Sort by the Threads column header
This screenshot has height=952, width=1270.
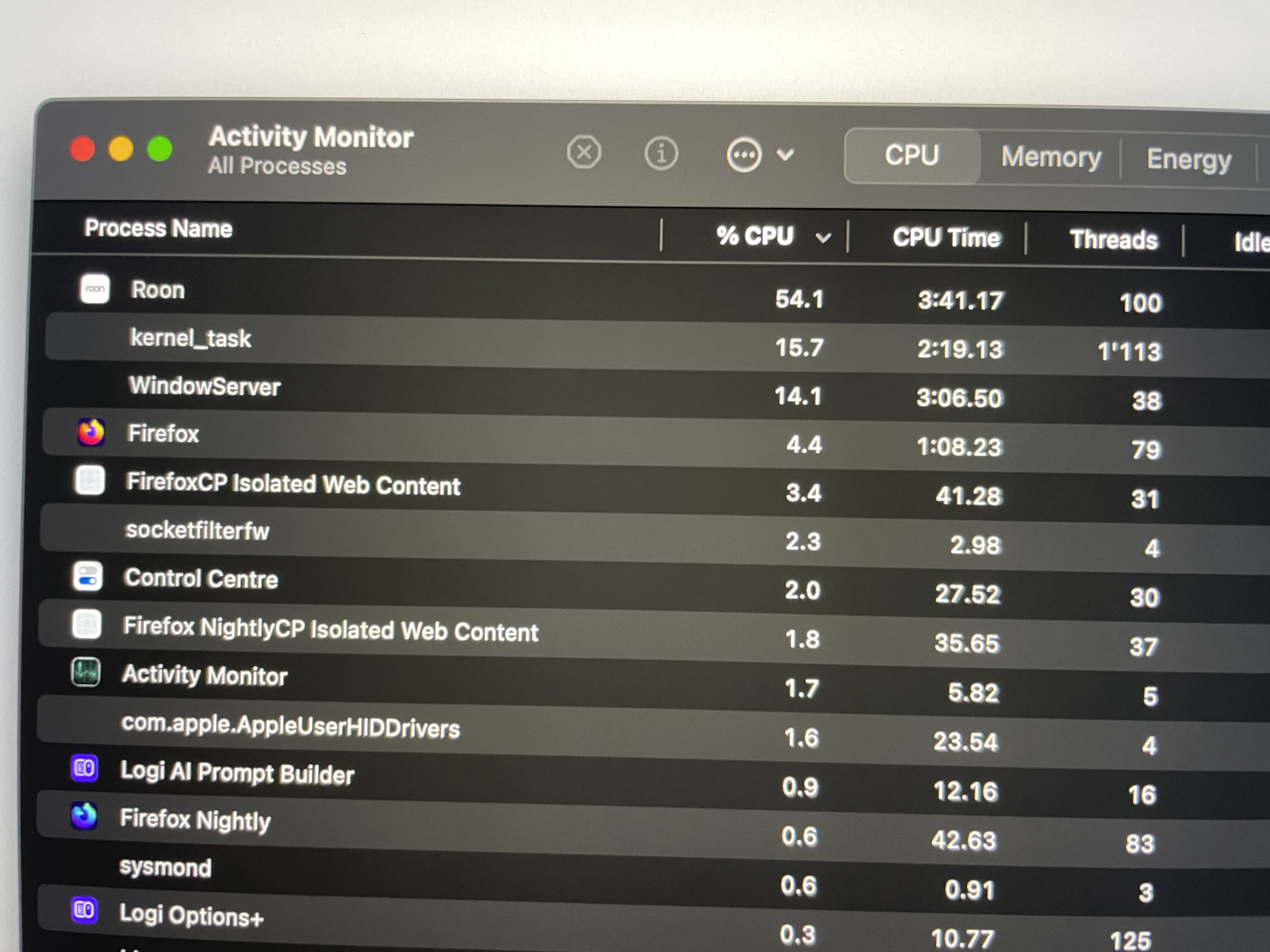tap(1113, 240)
